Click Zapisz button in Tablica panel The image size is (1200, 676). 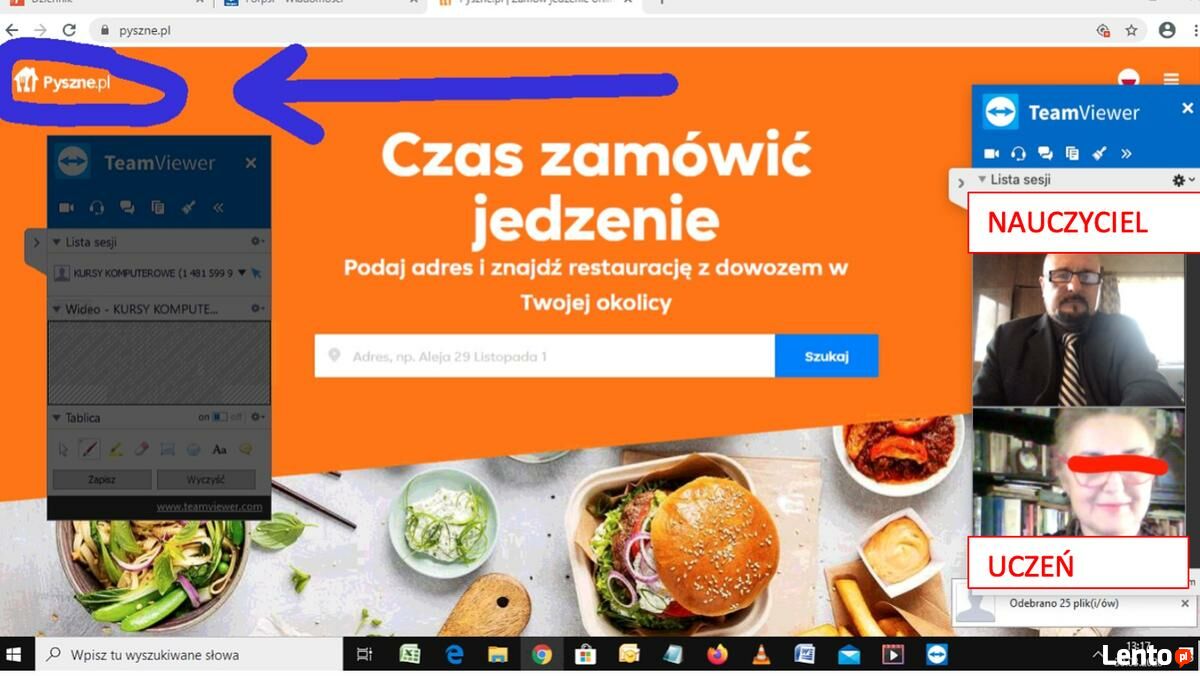(x=101, y=479)
